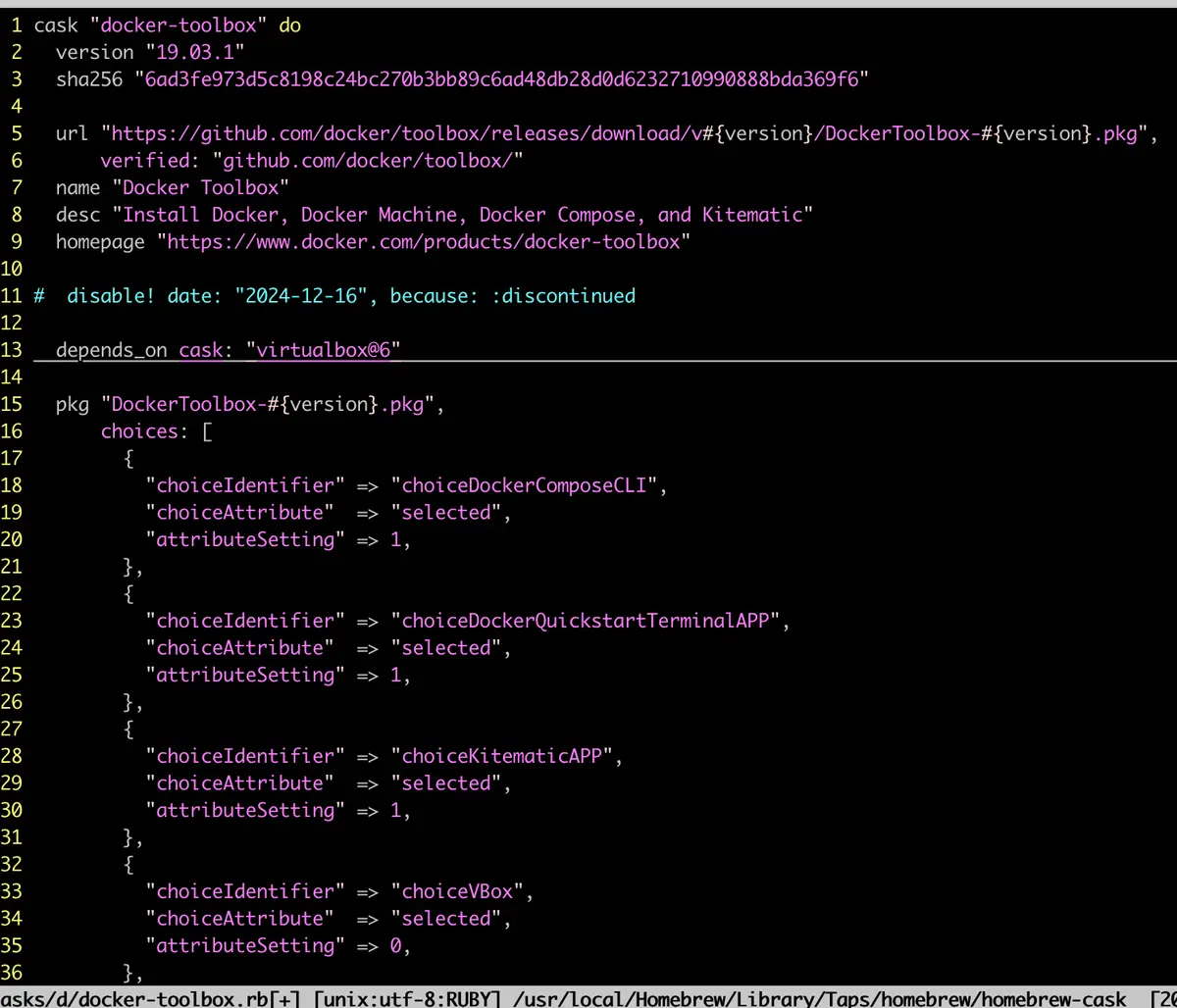Click the "2024-12-16" date string

301,296
